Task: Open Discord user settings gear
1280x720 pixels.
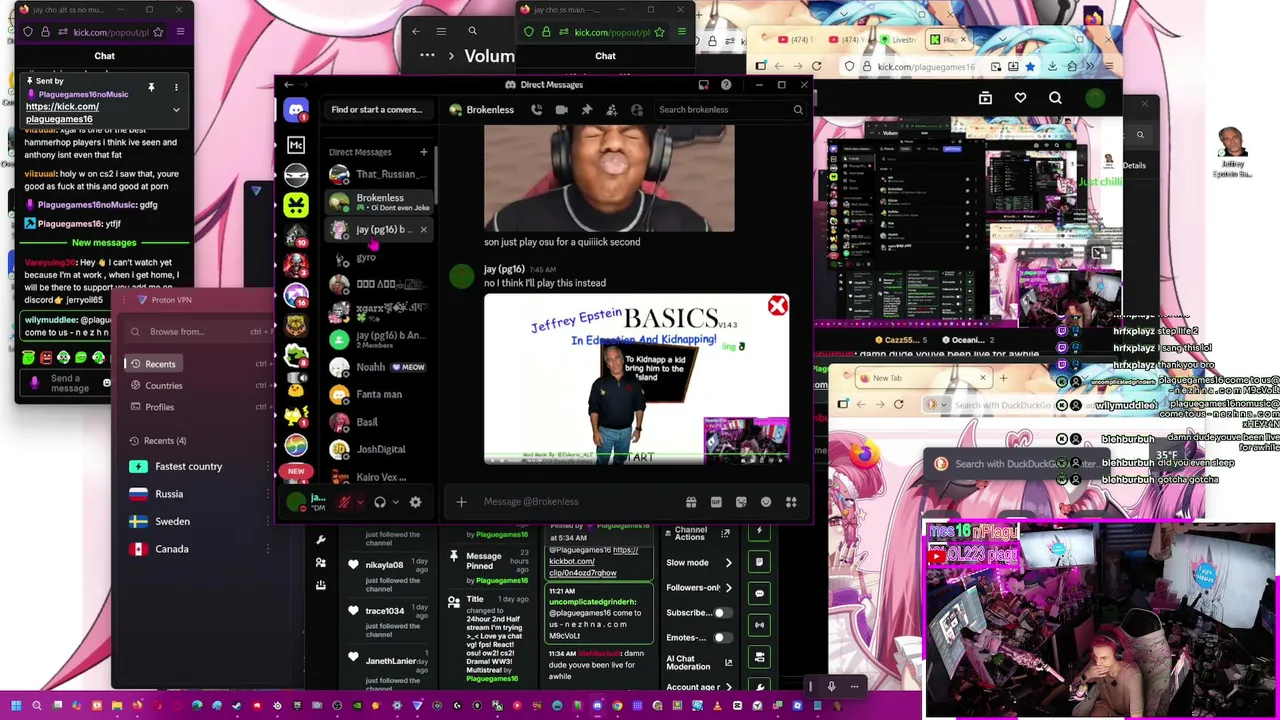Action: pyautogui.click(x=415, y=502)
